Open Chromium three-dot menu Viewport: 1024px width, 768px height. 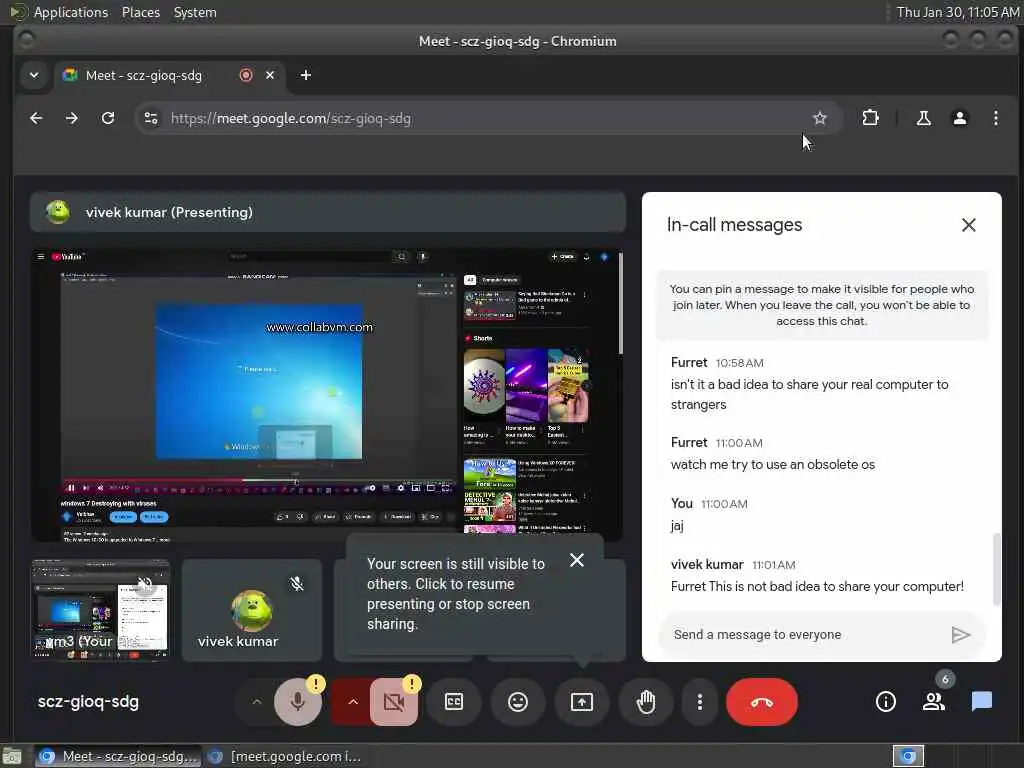995,118
